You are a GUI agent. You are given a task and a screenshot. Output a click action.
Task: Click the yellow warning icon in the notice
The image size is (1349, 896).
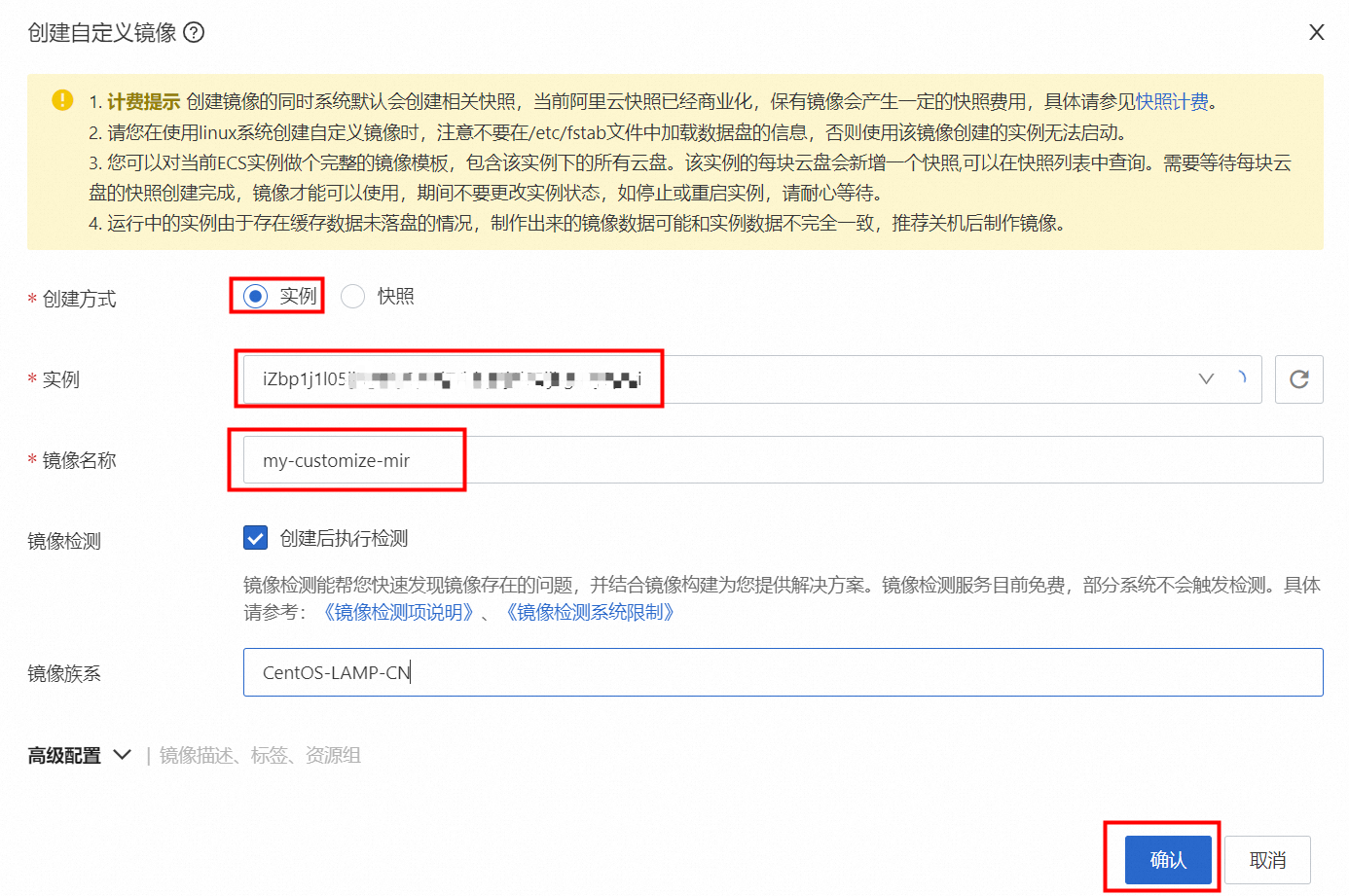pyautogui.click(x=62, y=100)
